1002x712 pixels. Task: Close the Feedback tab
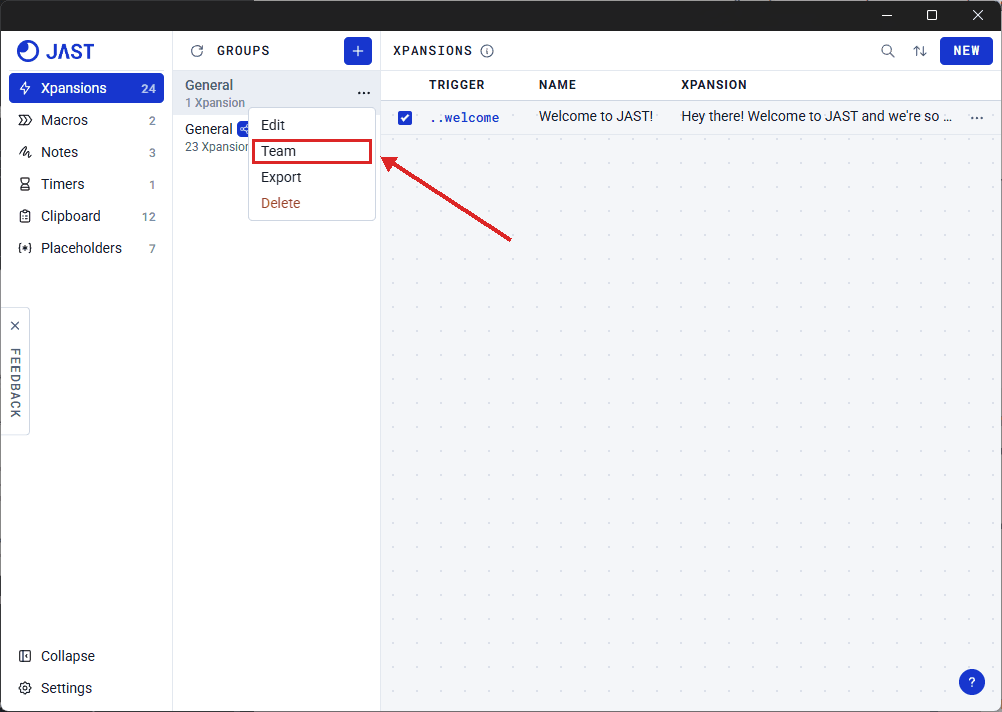click(x=15, y=326)
